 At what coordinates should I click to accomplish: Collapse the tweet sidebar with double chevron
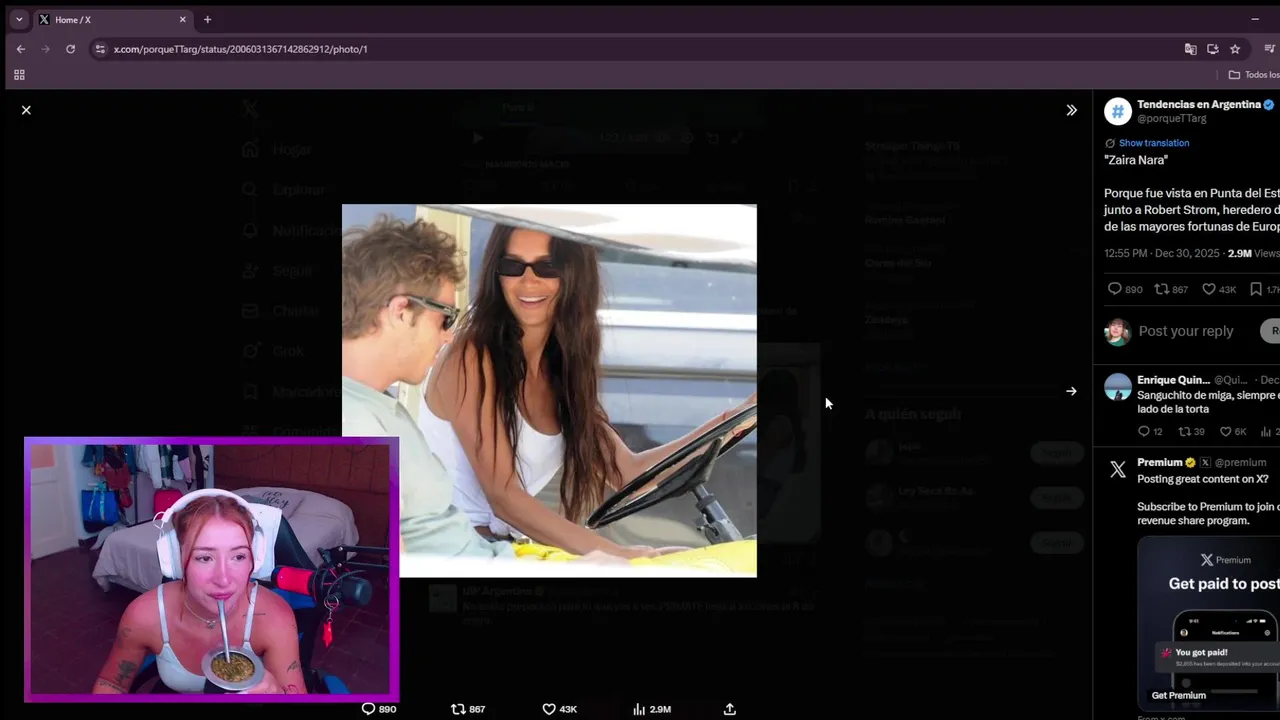click(1071, 110)
